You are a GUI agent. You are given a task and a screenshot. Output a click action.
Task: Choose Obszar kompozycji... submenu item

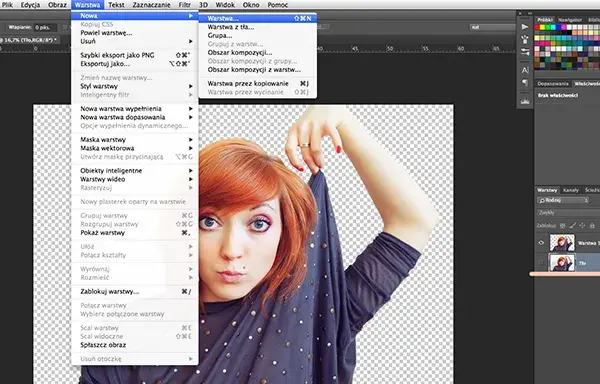(258, 52)
